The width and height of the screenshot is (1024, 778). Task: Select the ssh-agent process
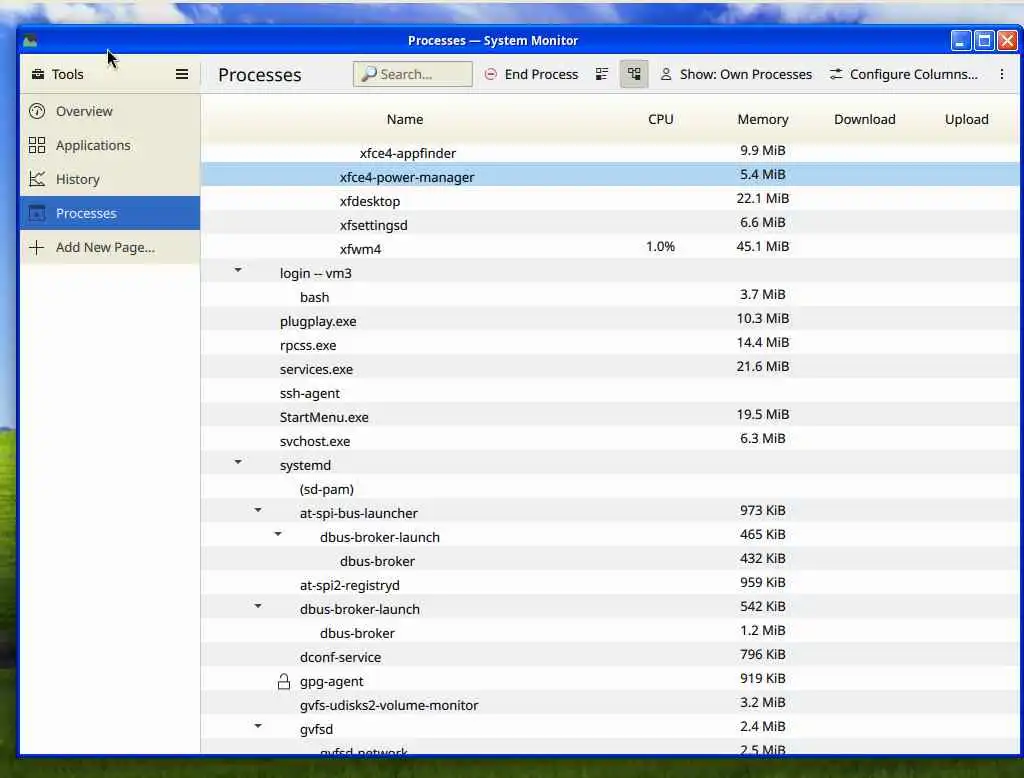coord(609,391)
